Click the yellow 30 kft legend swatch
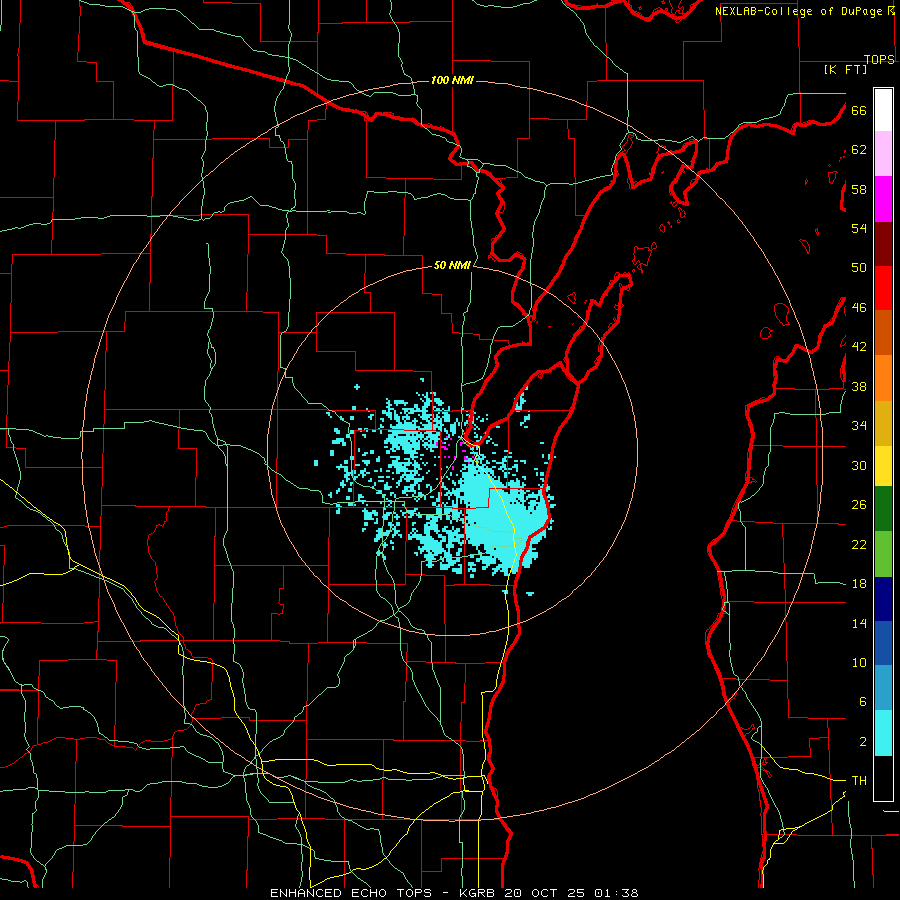 tap(883, 465)
